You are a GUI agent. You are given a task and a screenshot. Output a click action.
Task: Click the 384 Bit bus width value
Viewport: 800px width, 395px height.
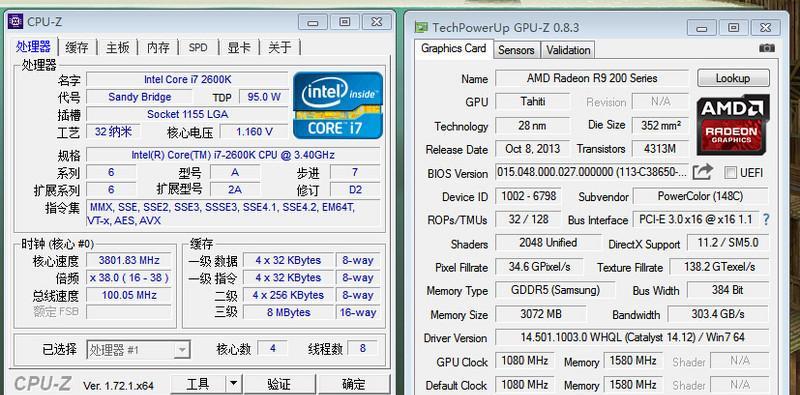pyautogui.click(x=728, y=290)
